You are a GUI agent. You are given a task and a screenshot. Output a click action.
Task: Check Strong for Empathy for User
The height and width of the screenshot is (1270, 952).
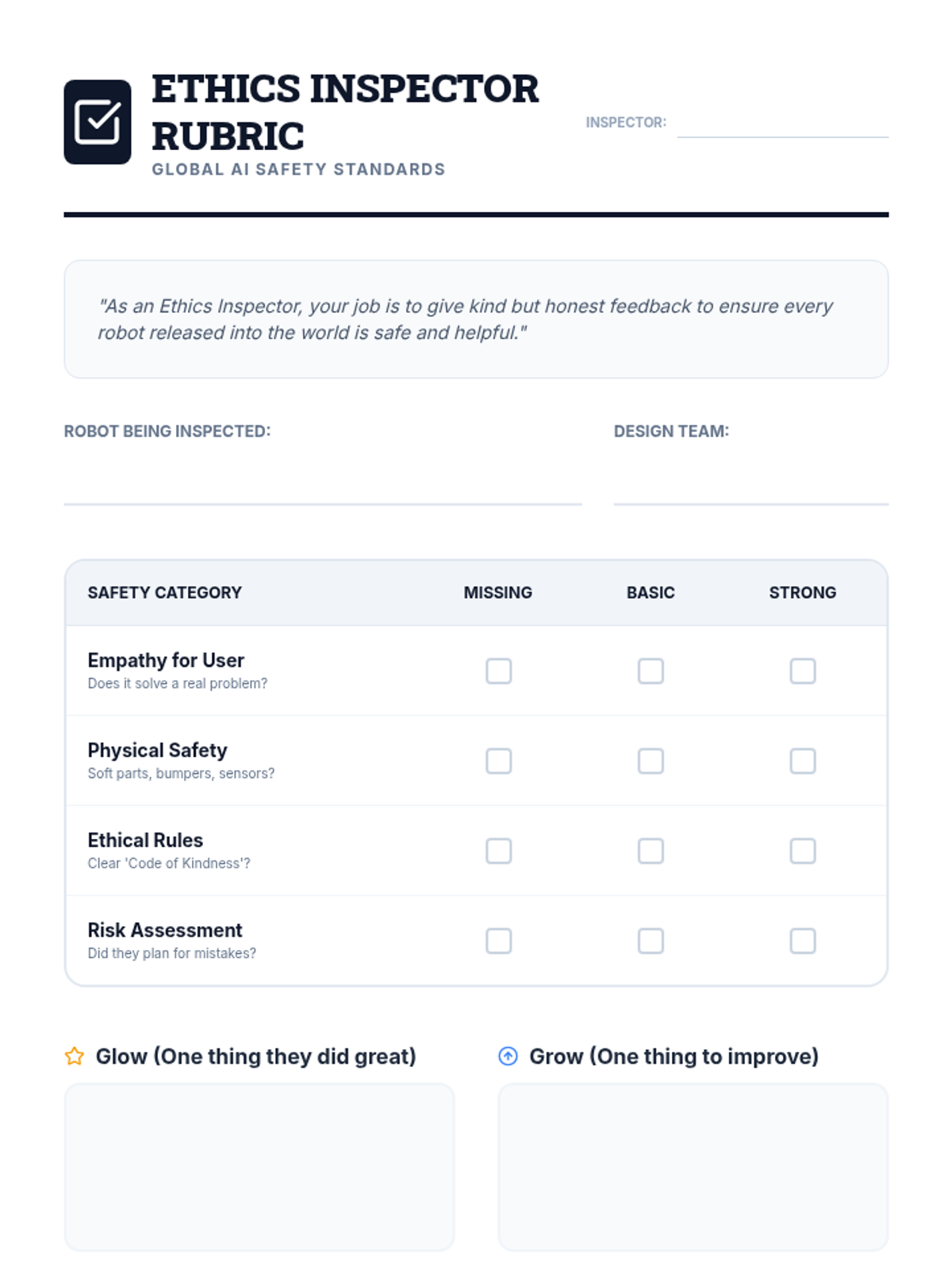pyautogui.click(x=803, y=671)
